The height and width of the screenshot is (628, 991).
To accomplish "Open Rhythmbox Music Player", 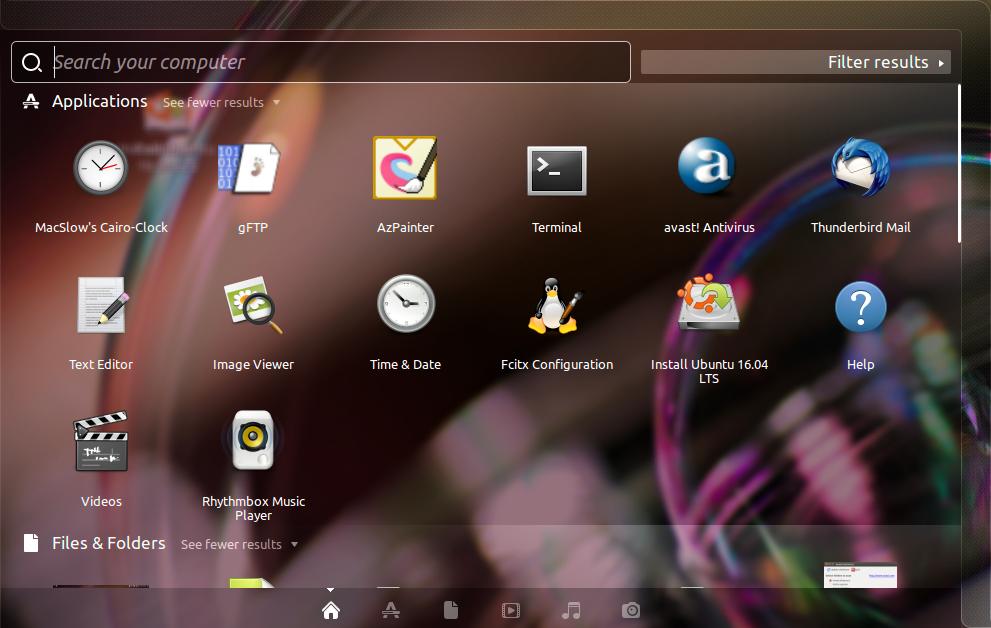I will [x=253, y=440].
